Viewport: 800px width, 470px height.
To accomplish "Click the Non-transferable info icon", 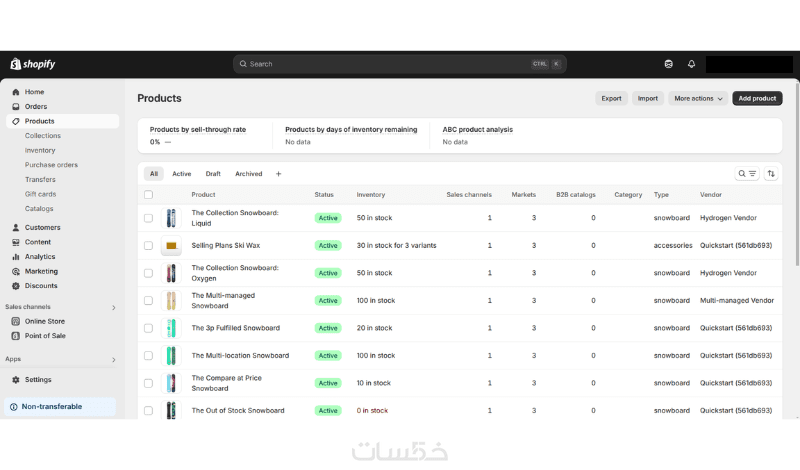I will (x=14, y=407).
